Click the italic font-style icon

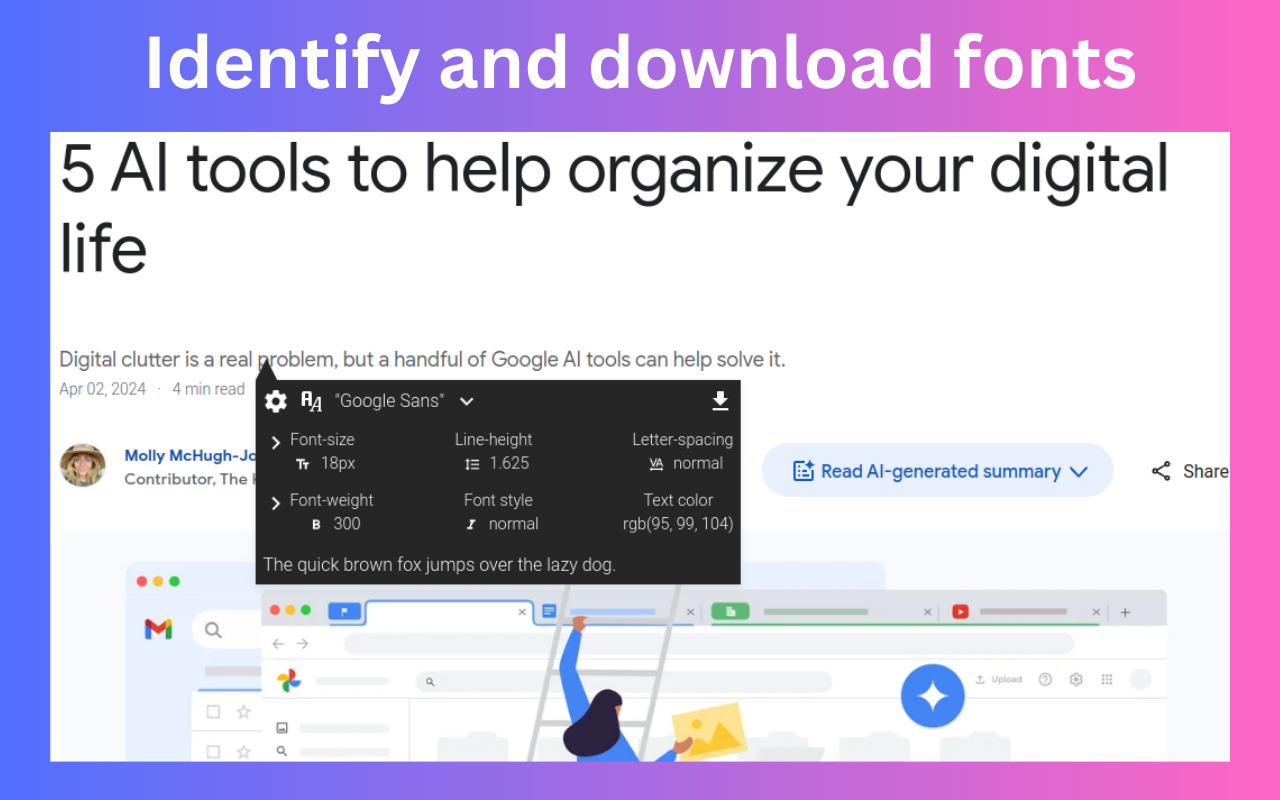(470, 524)
